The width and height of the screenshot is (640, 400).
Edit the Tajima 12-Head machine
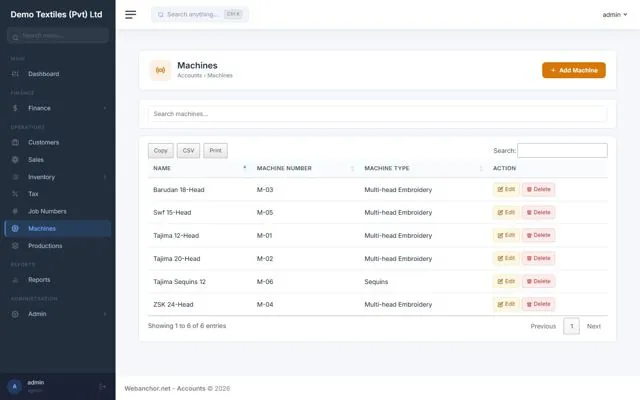point(506,235)
